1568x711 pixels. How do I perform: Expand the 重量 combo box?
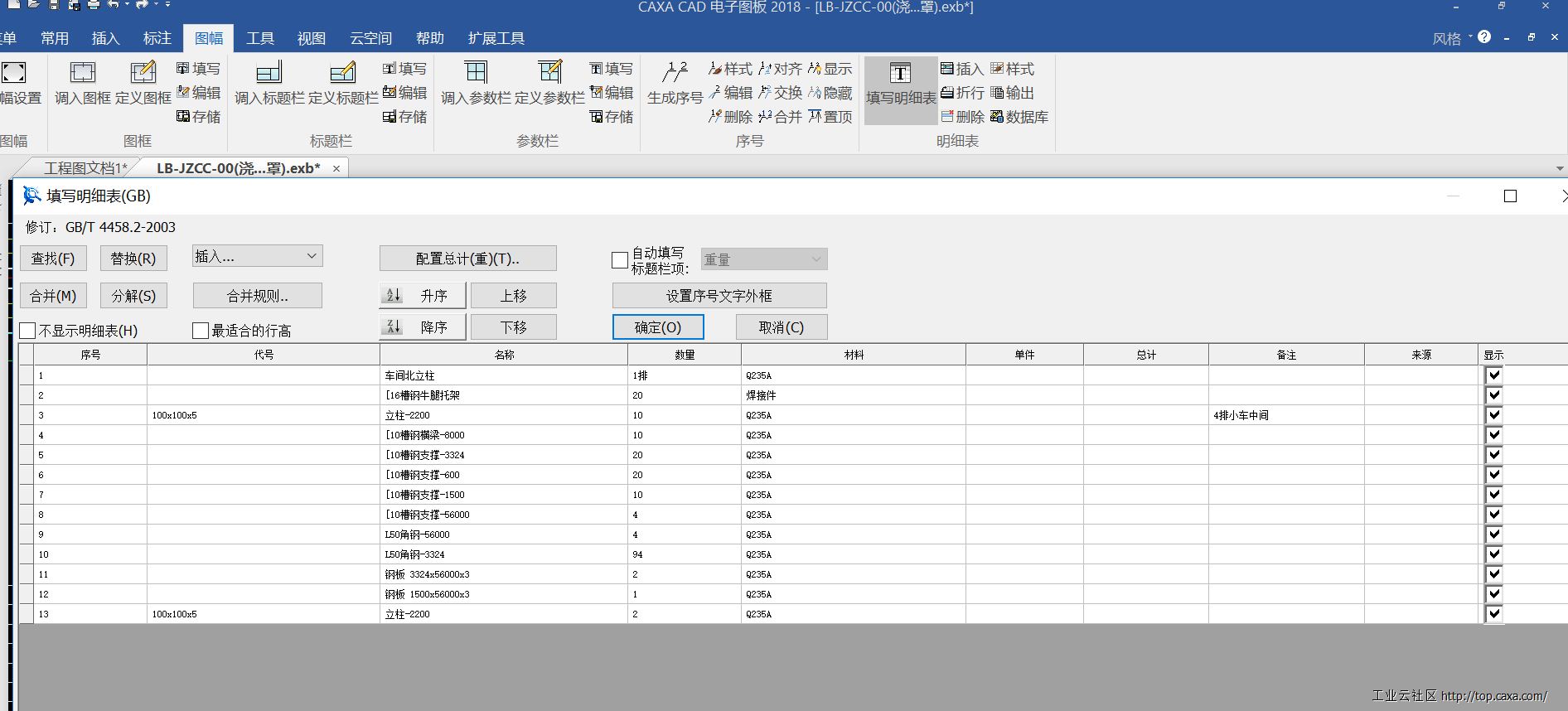(815, 260)
